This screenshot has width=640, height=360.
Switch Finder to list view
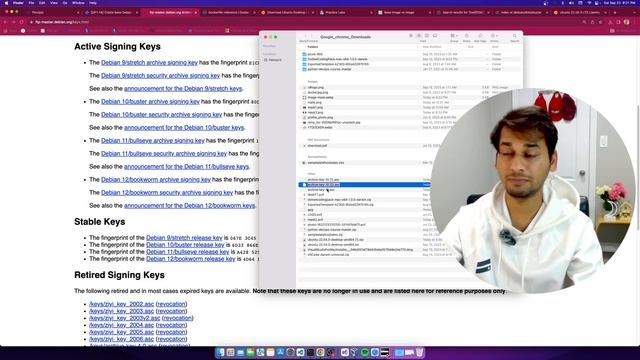[x=419, y=36]
